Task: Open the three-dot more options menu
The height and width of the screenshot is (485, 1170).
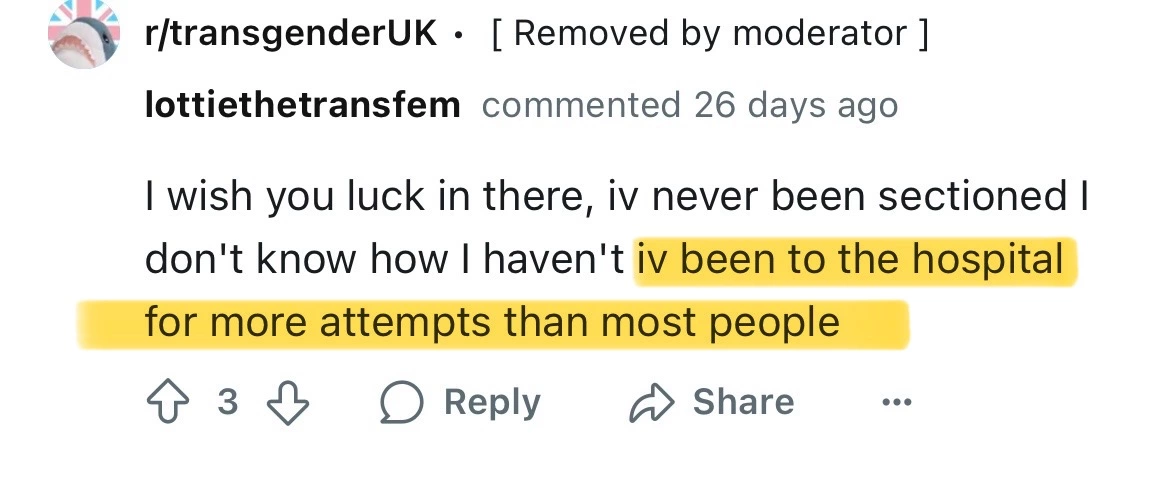Action: (897, 403)
